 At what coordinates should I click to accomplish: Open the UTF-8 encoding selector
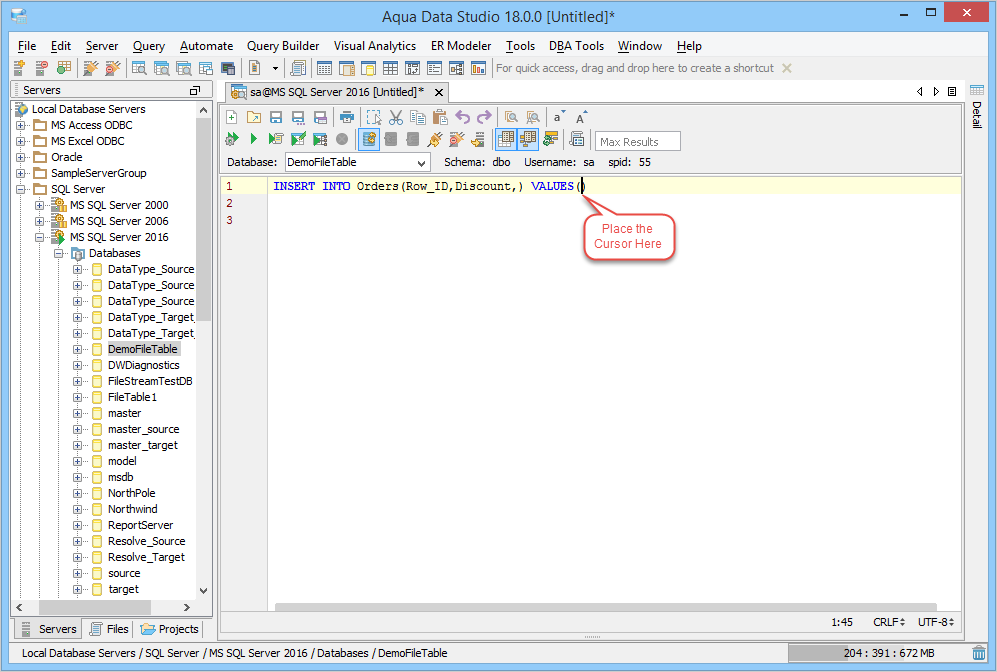935,622
